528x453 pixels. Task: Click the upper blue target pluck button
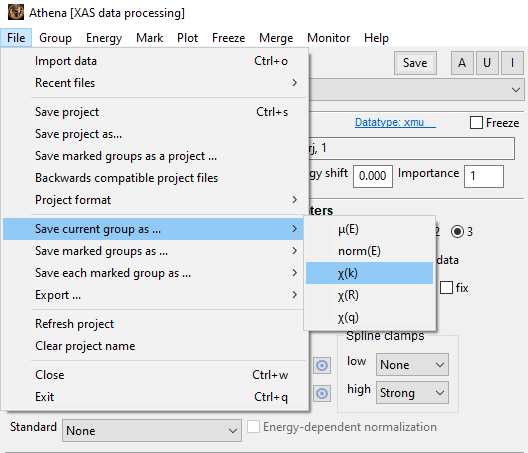coord(322,365)
